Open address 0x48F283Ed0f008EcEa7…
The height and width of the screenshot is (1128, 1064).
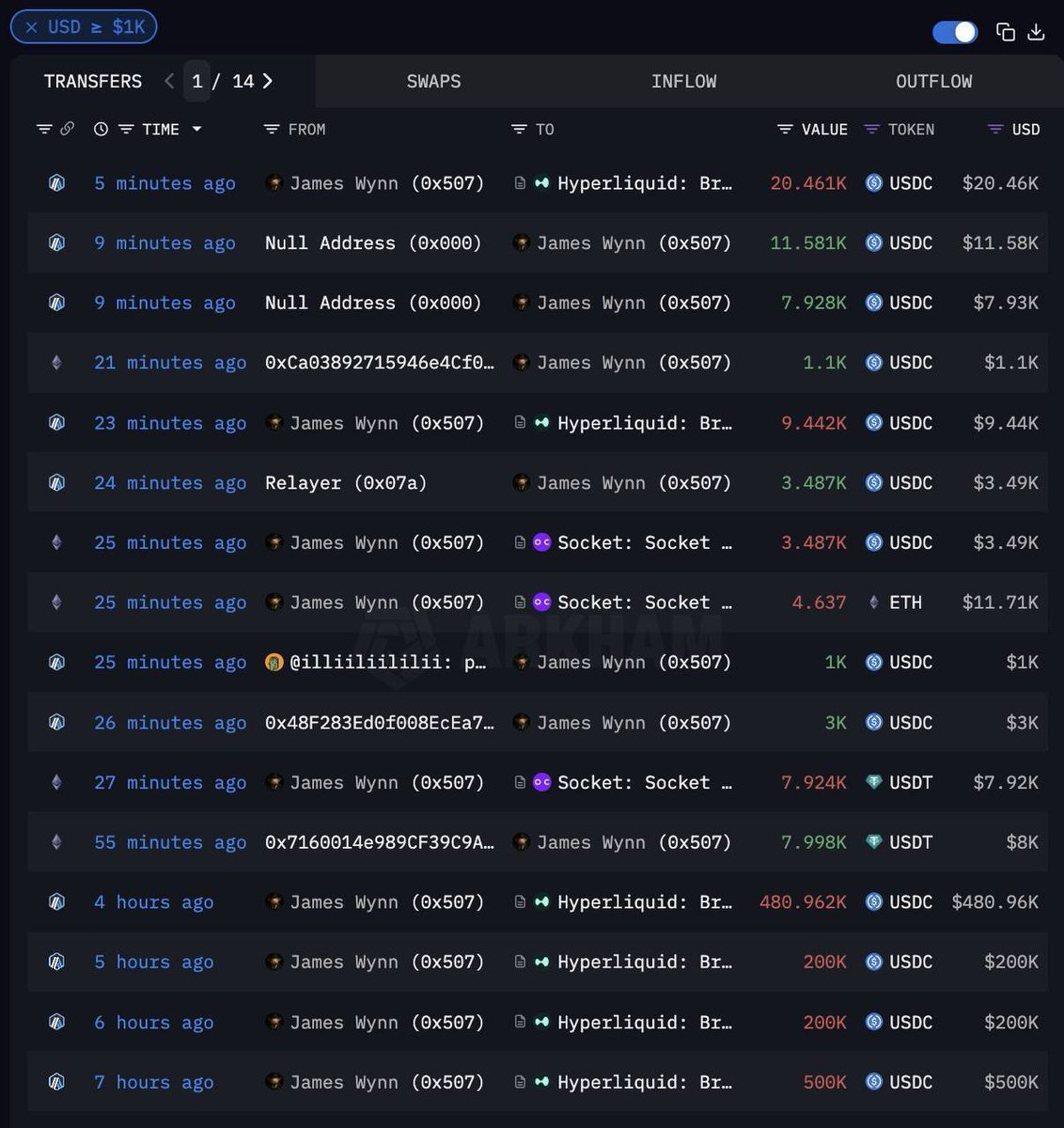coord(380,723)
